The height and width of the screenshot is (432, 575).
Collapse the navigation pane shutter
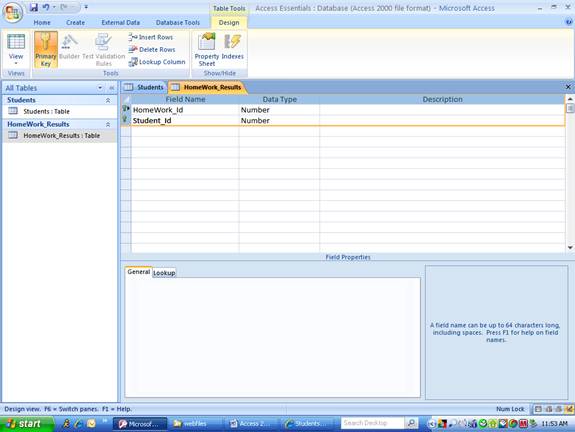[111, 88]
